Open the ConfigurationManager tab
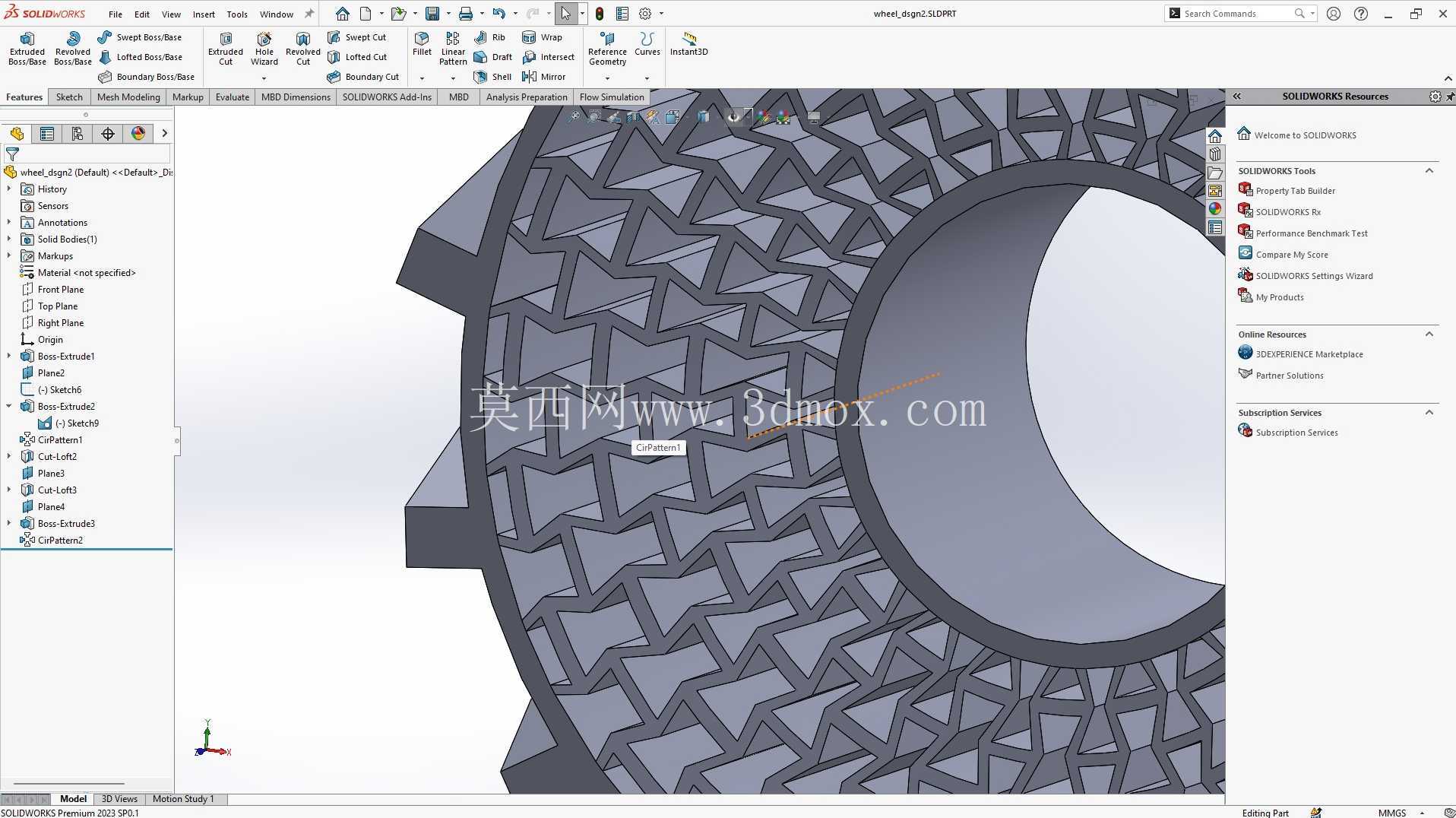This screenshot has width=1456, height=818. click(78, 134)
